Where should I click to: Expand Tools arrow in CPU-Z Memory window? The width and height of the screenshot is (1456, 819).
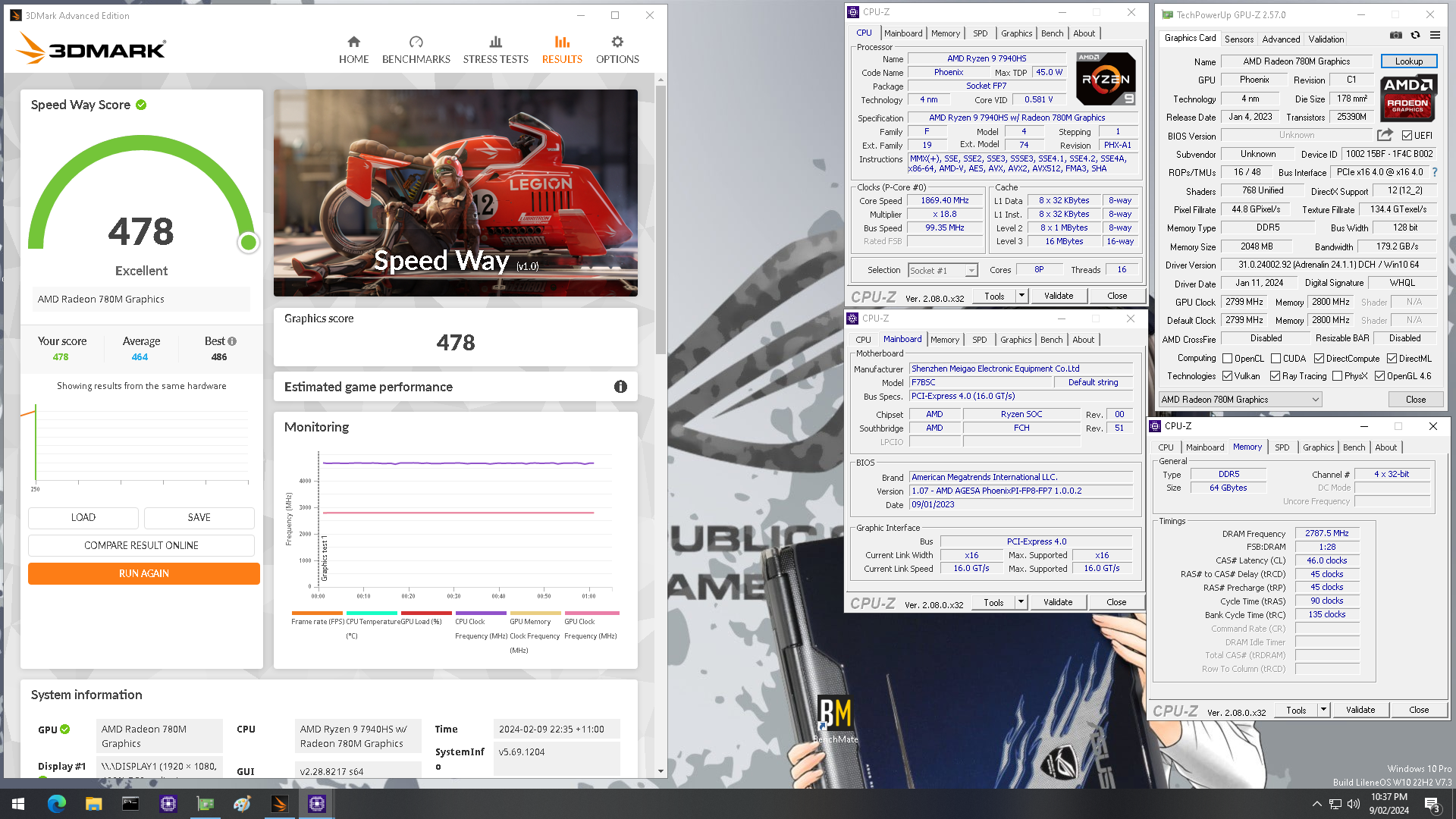click(x=1323, y=710)
